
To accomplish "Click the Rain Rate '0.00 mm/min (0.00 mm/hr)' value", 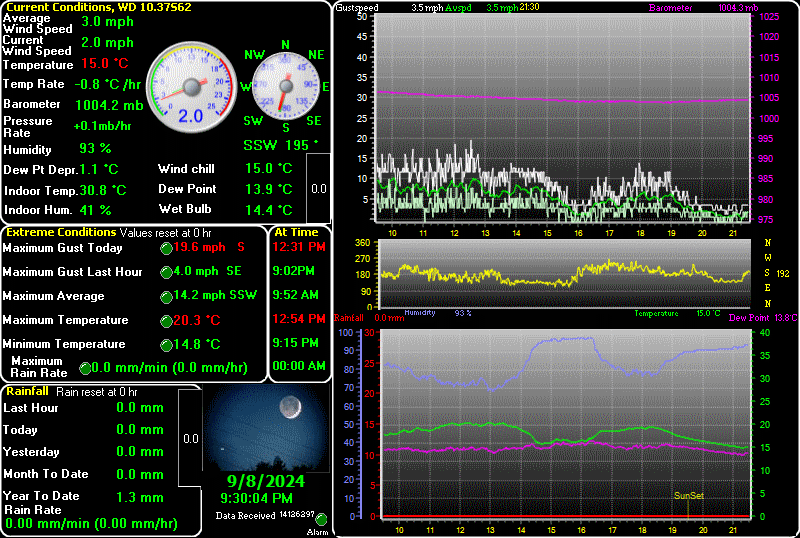I will click(91, 524).
